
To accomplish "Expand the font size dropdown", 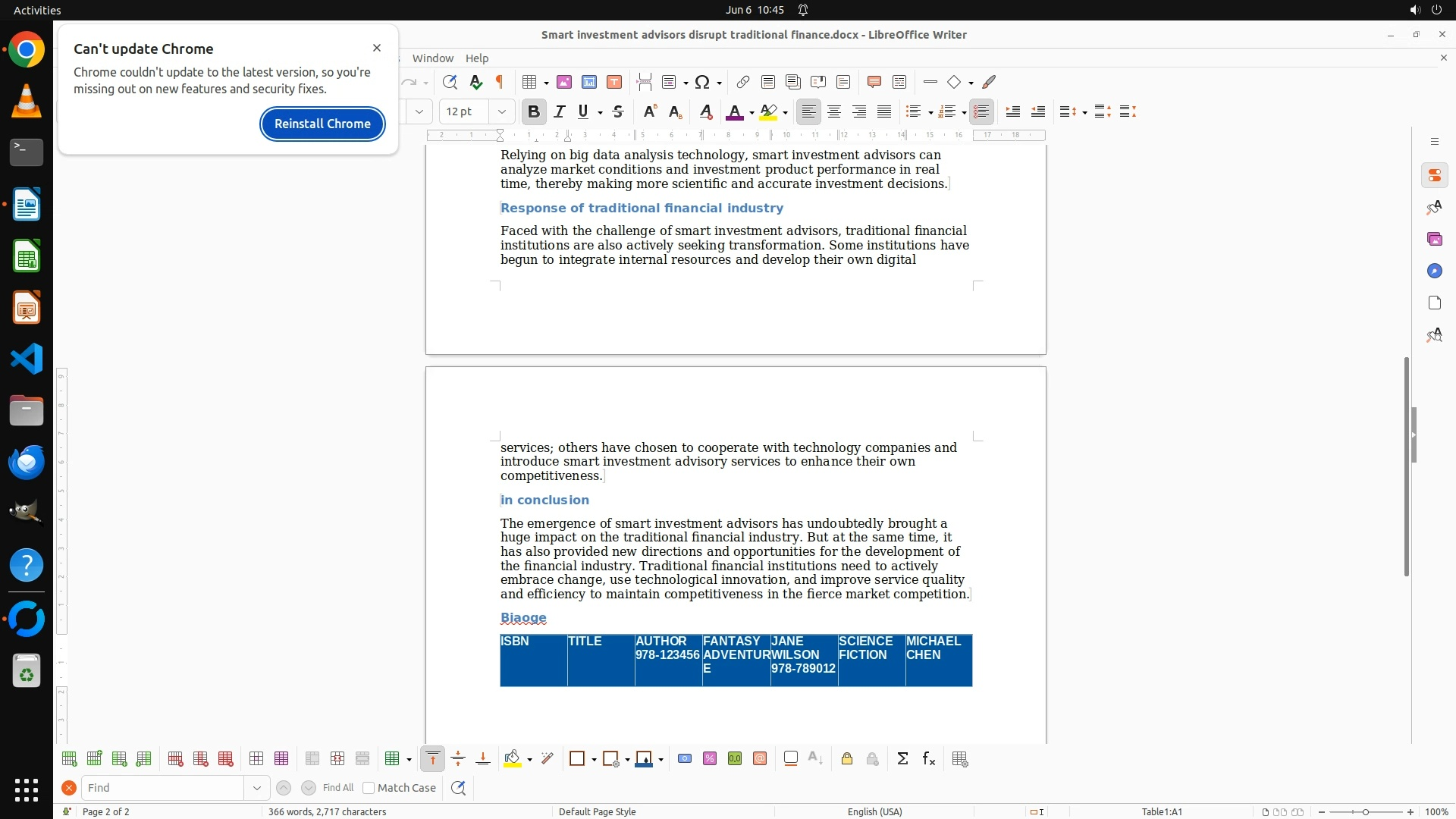I will (x=501, y=111).
